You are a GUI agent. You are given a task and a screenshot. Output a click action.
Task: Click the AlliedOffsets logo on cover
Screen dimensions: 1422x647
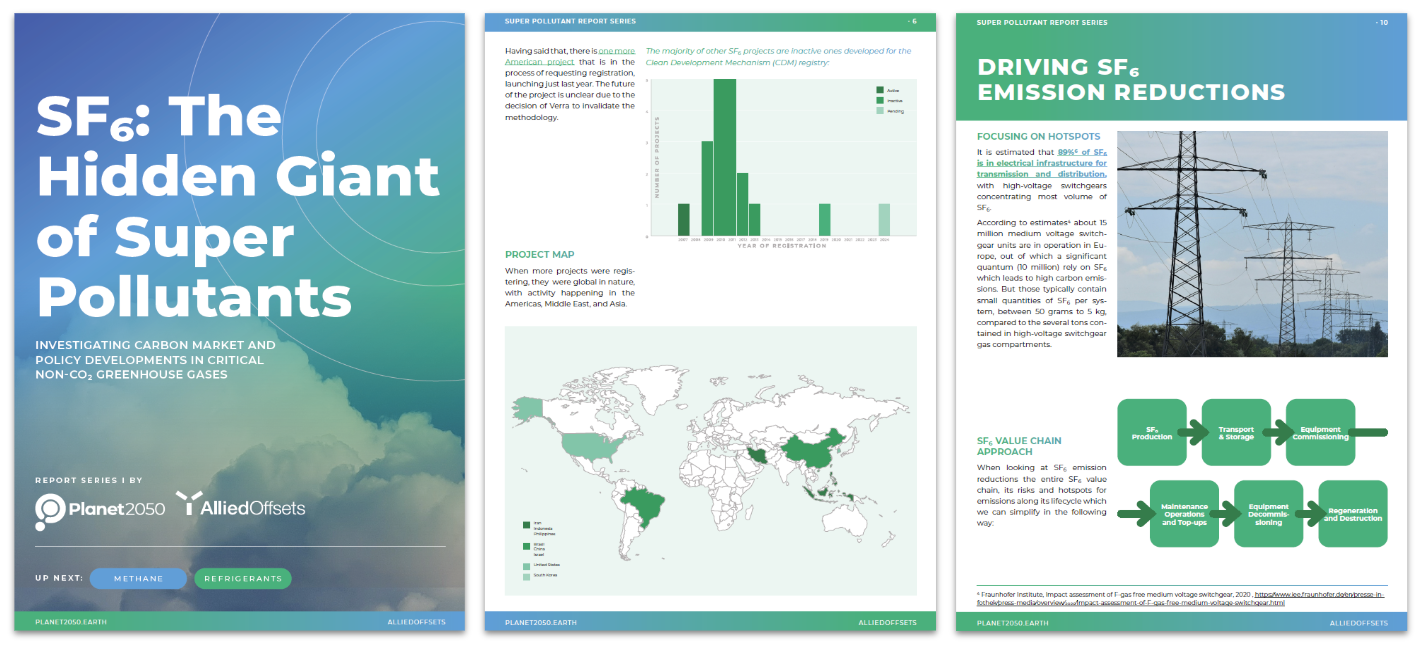click(x=241, y=507)
